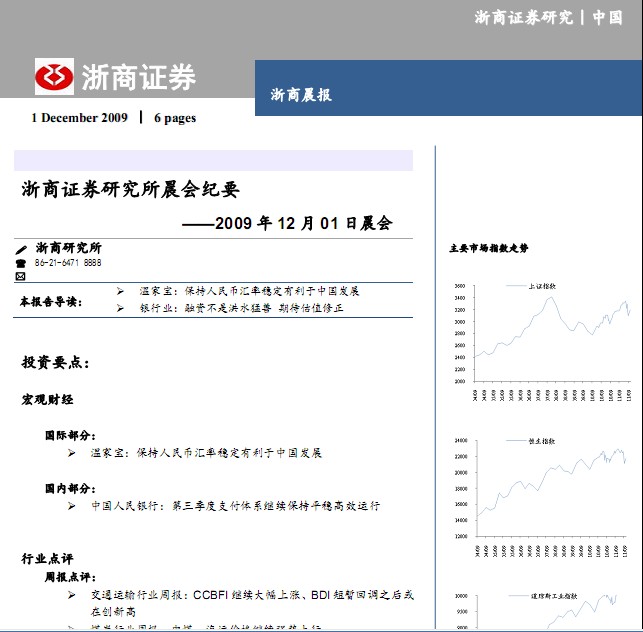The image size is (643, 632).
Task: Click the phone number 86-21-6471 8888
Action: pos(68,263)
